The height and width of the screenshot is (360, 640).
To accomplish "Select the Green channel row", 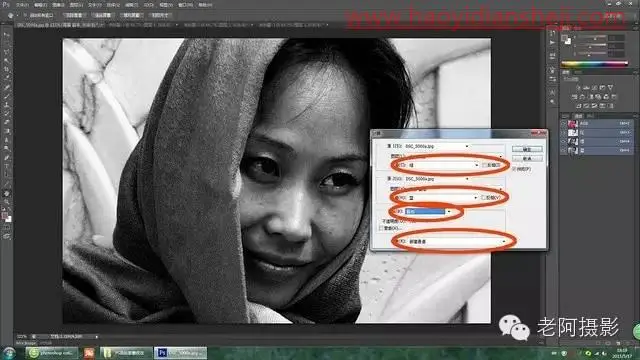I will [597, 142].
